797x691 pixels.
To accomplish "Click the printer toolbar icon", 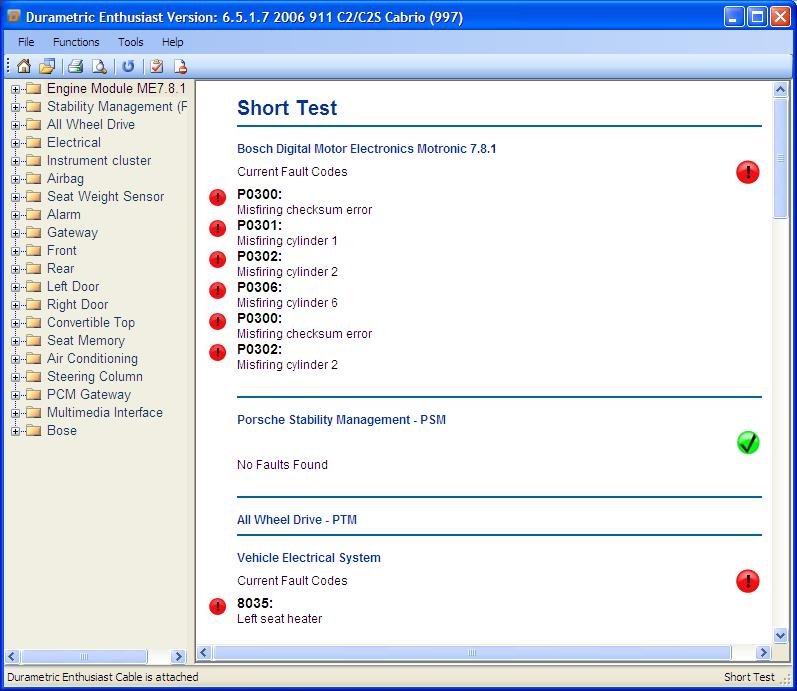I will [75, 66].
